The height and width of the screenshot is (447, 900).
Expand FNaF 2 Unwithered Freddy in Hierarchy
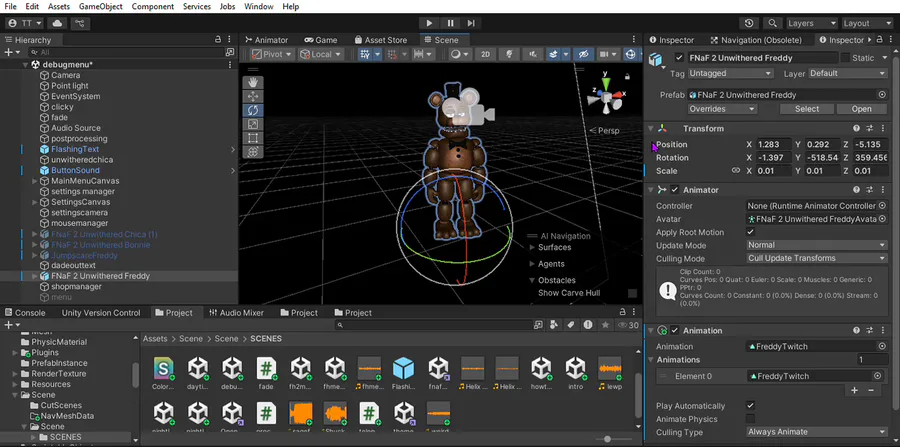coord(35,276)
